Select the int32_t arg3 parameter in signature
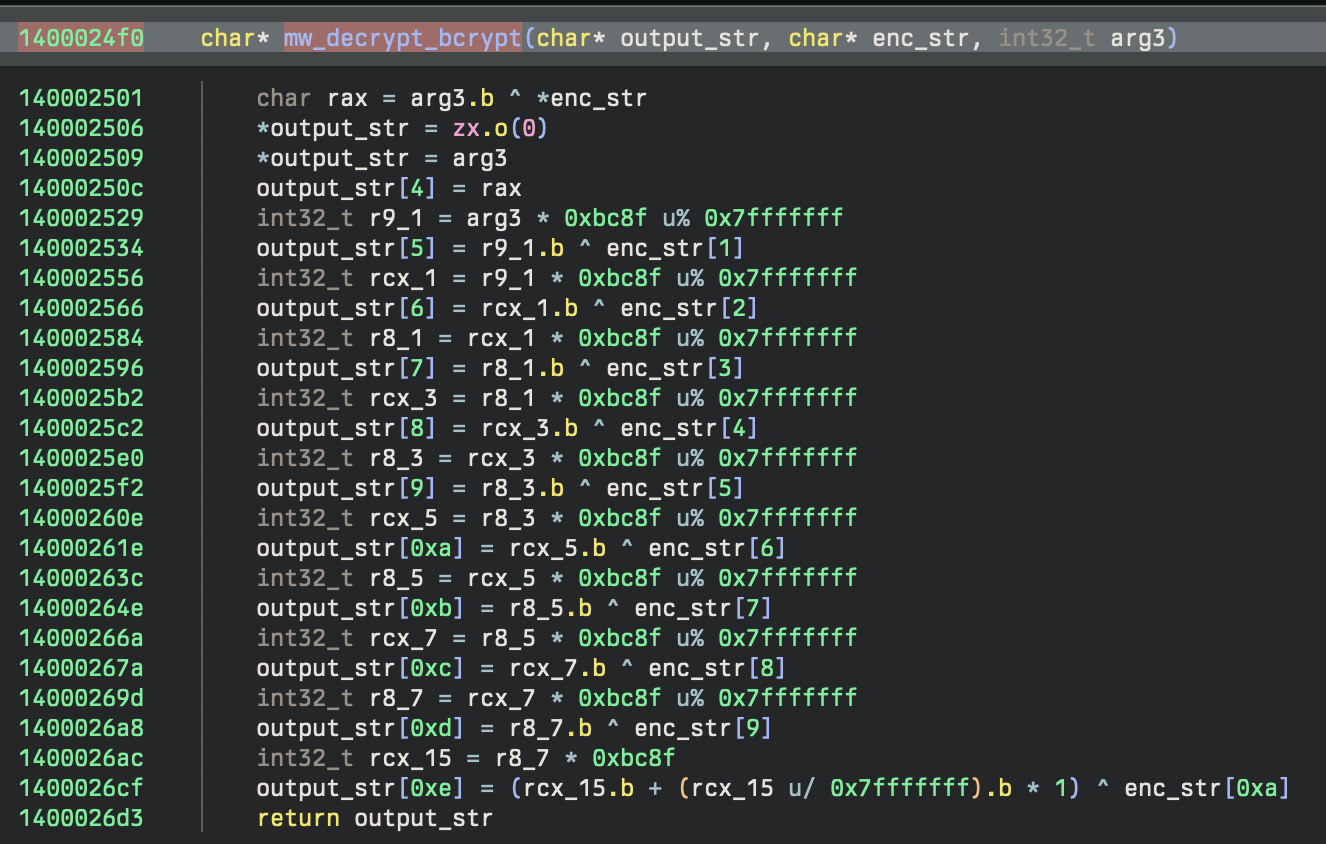The image size is (1326, 844). (1088, 39)
